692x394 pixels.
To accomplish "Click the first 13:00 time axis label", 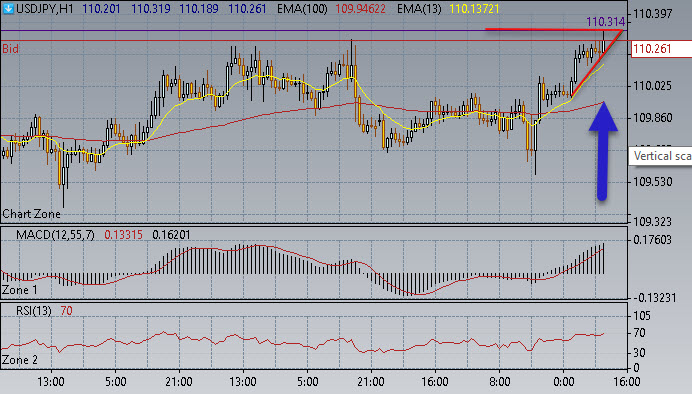I will 51,382.
